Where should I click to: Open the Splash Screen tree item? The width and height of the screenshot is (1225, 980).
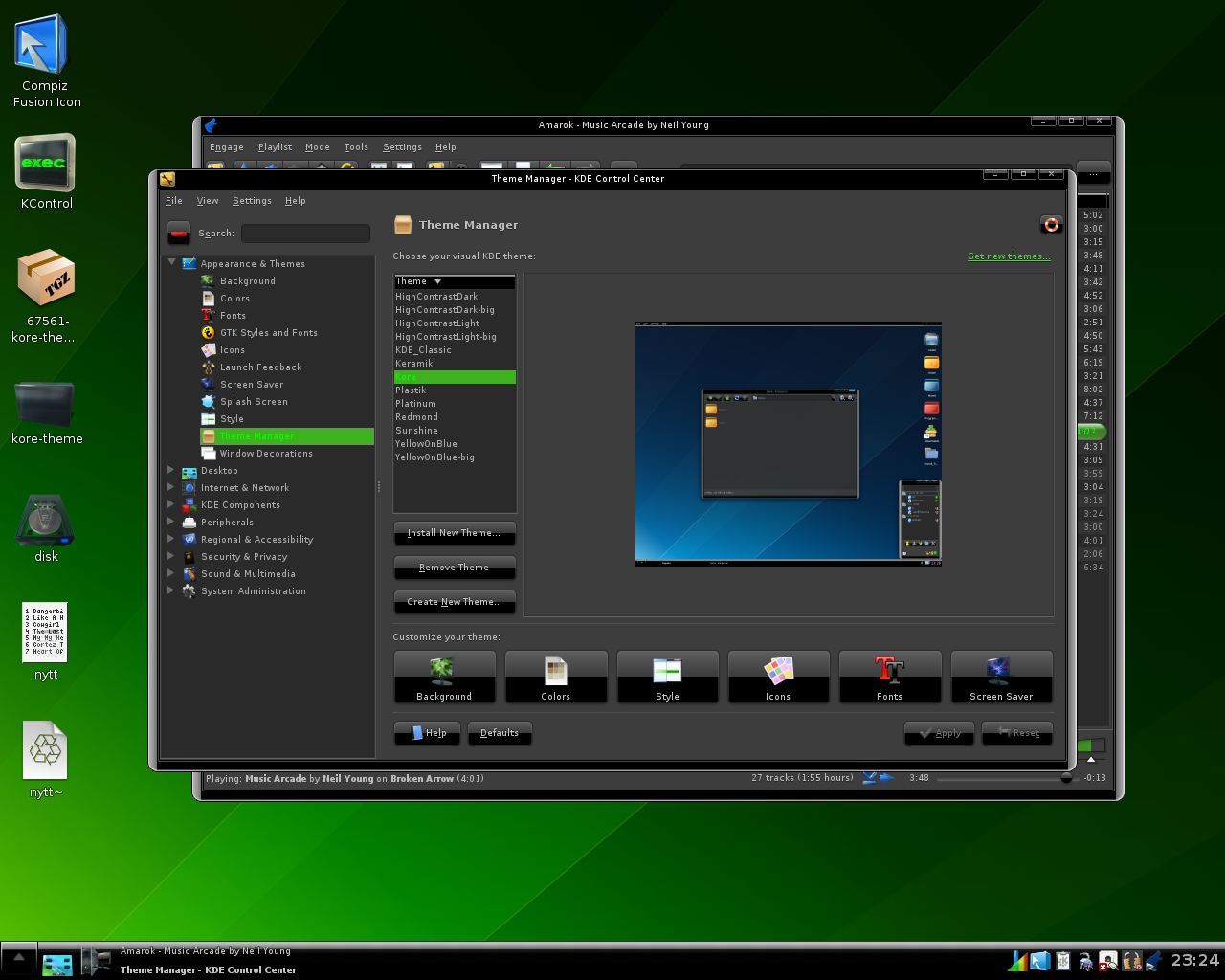pyautogui.click(x=254, y=402)
